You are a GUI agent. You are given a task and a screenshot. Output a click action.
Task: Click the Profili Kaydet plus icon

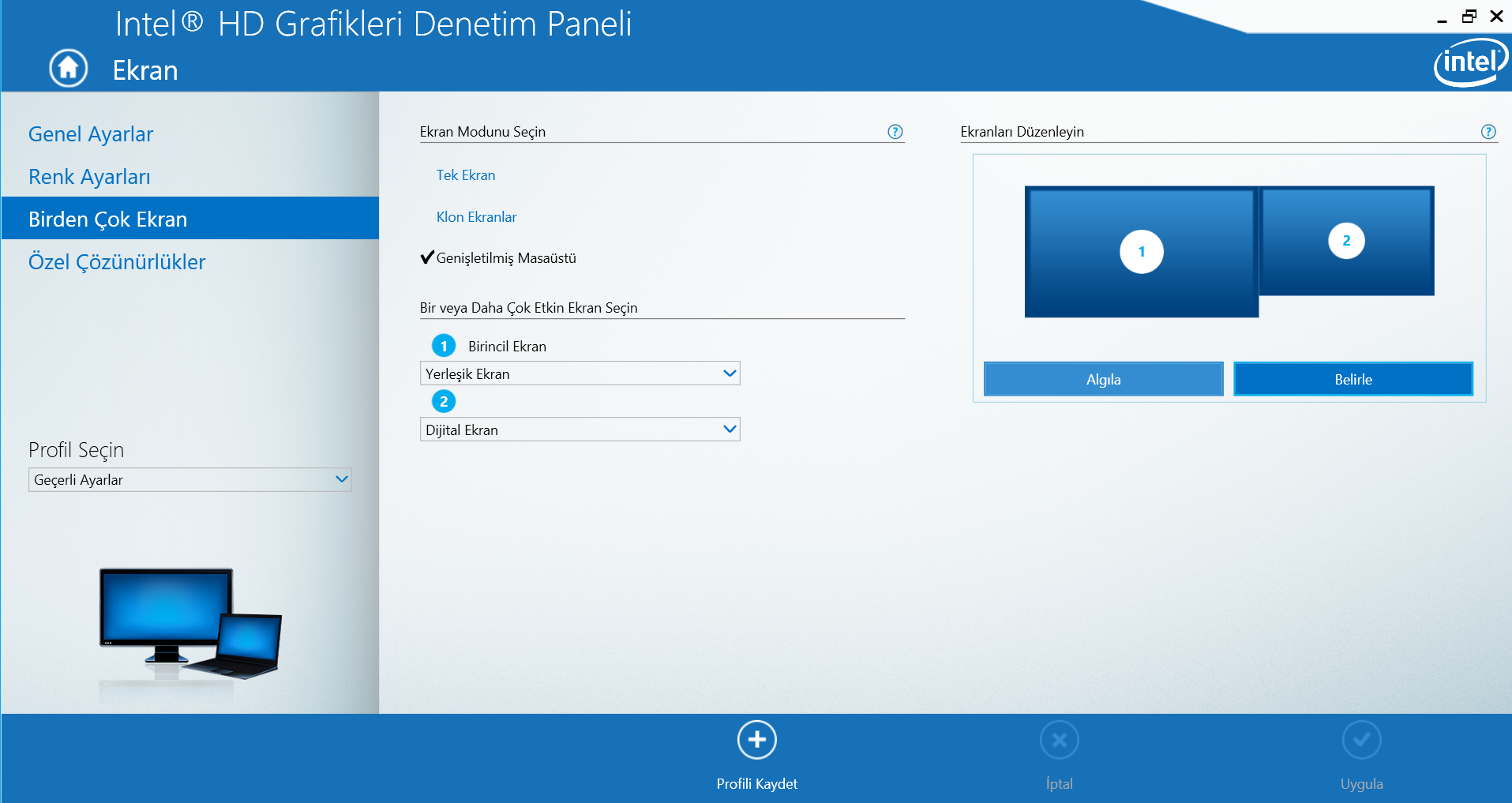(x=756, y=741)
